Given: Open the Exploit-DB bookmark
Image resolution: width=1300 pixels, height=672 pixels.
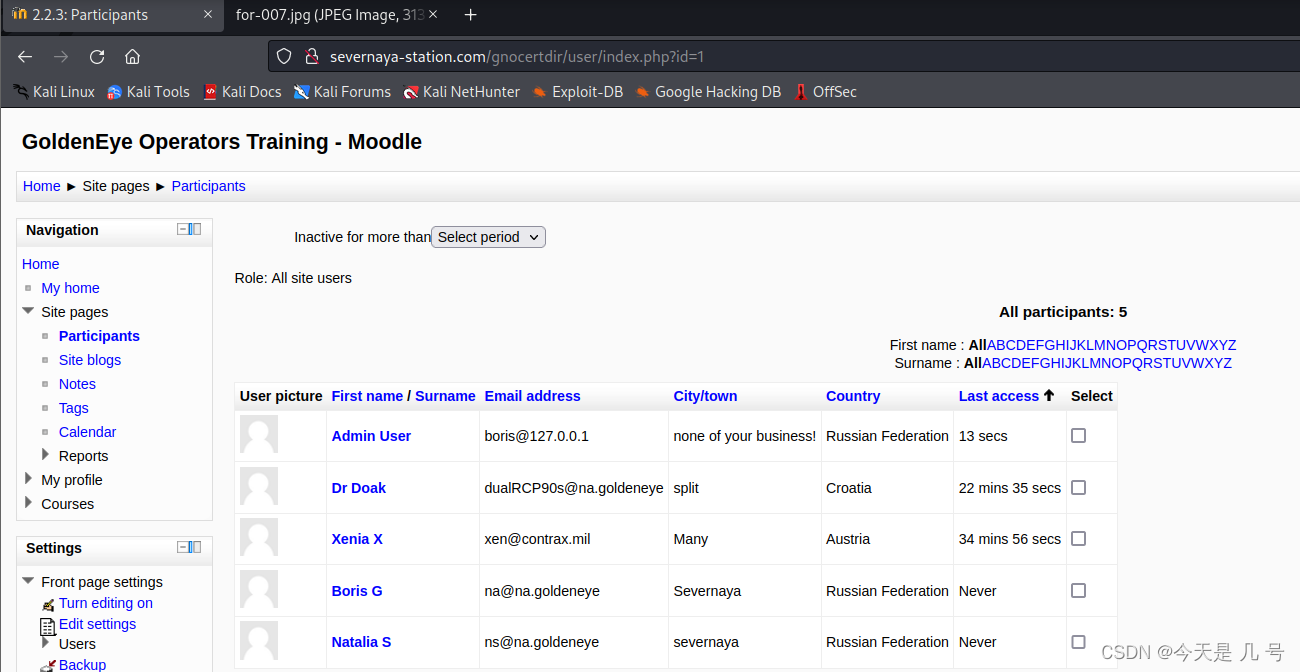Looking at the screenshot, I should 577,92.
